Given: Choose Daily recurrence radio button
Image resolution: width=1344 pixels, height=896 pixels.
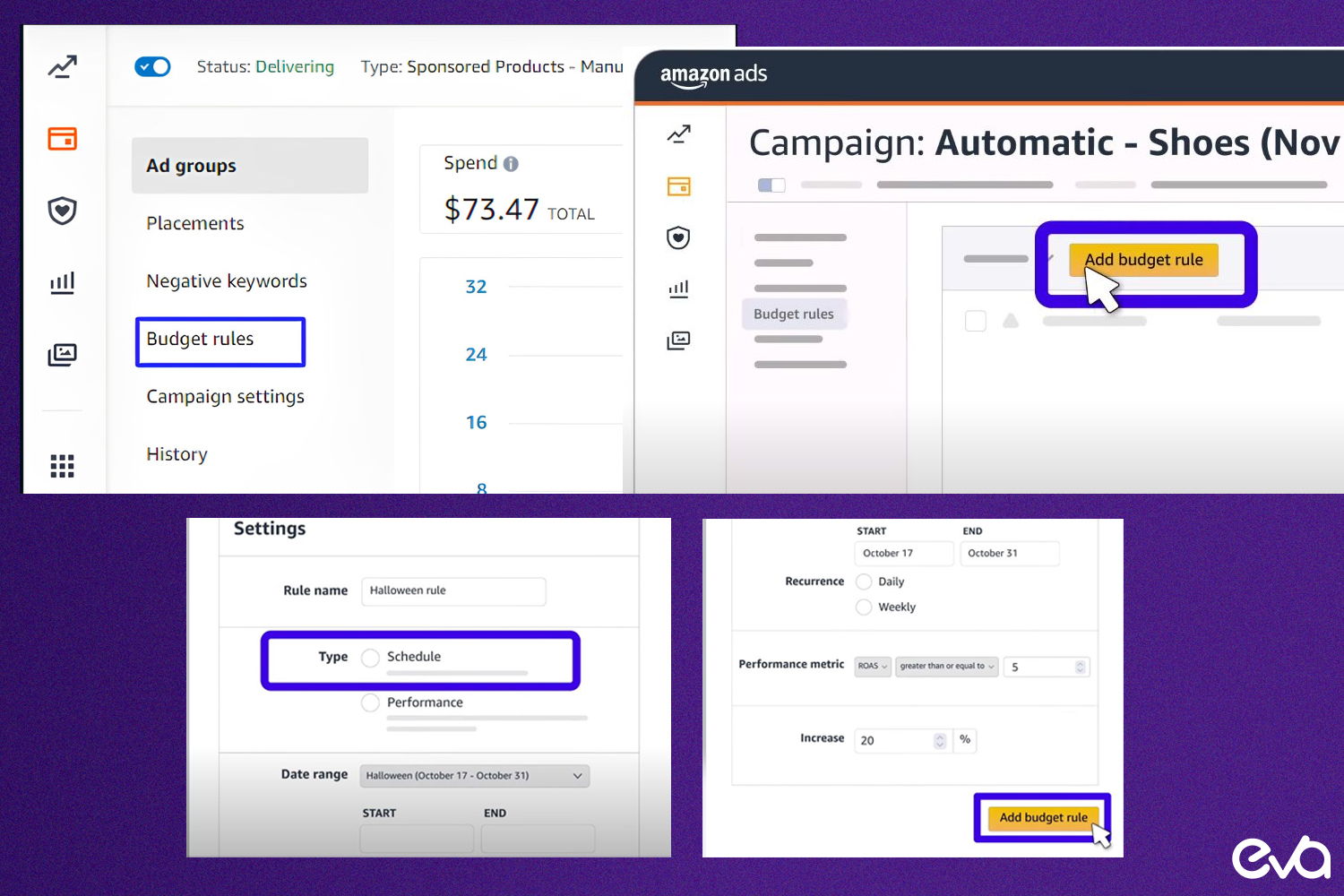Looking at the screenshot, I should (864, 582).
